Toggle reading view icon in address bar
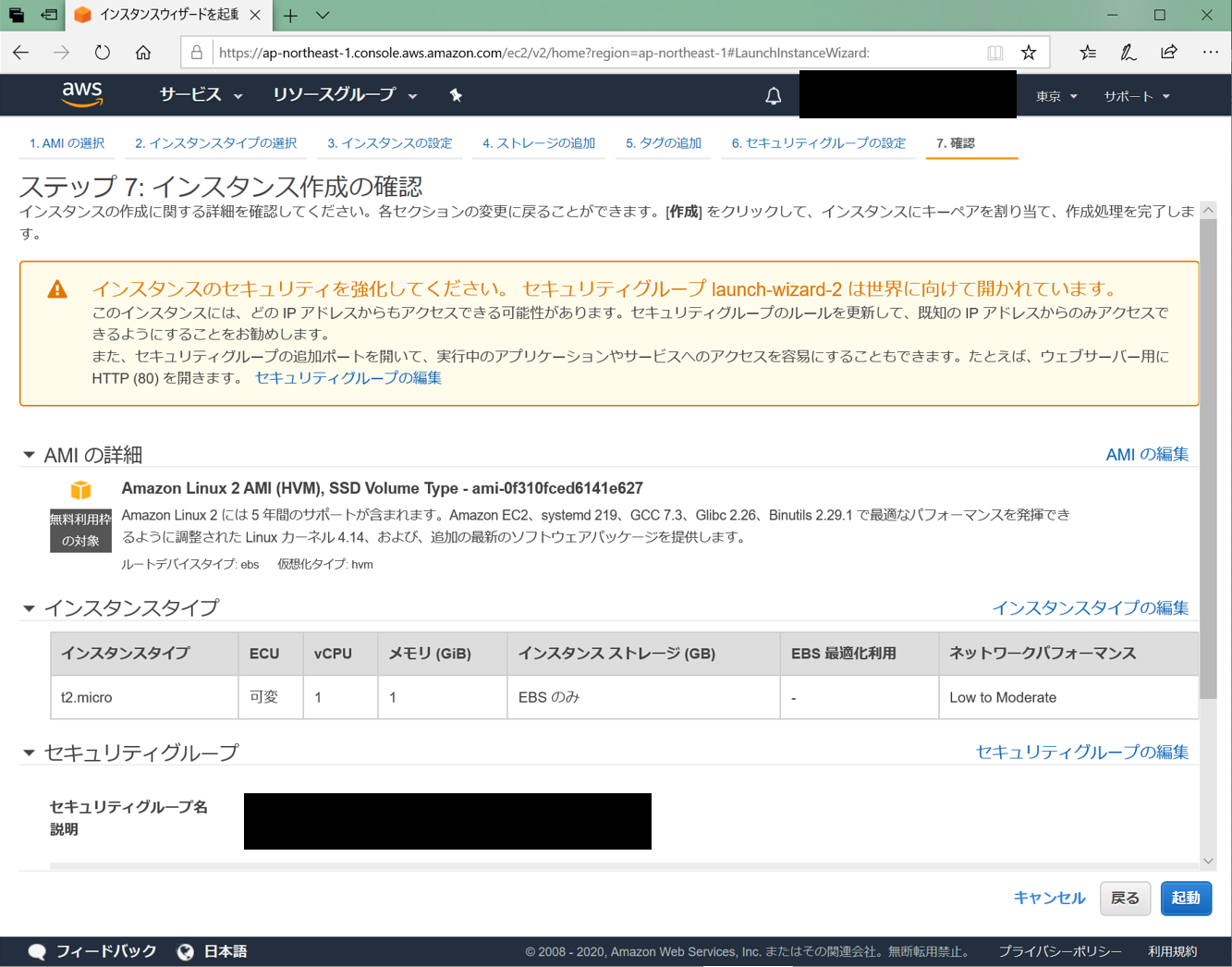1232x967 pixels. click(995, 53)
